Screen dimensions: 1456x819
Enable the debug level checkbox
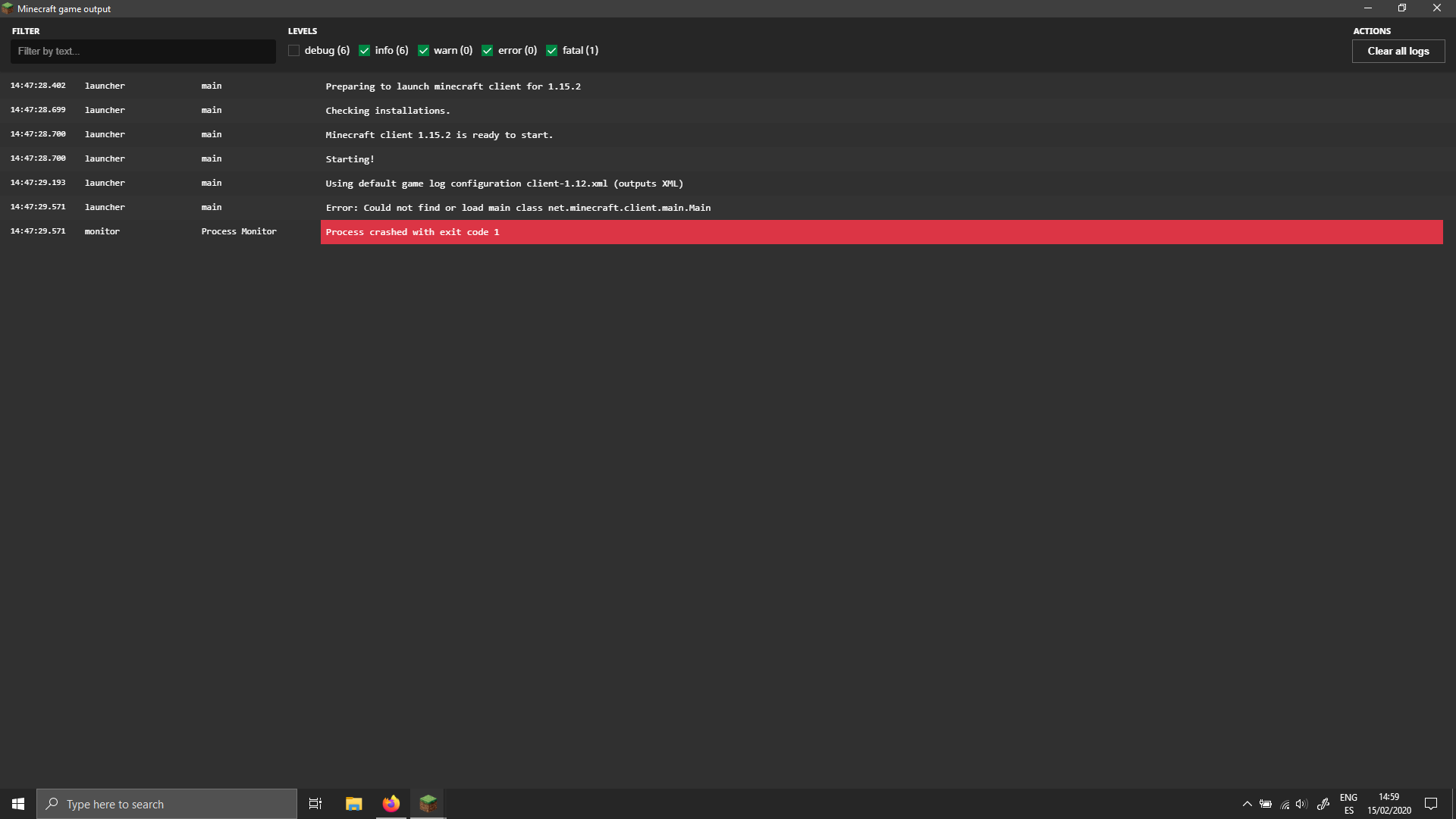tap(294, 51)
